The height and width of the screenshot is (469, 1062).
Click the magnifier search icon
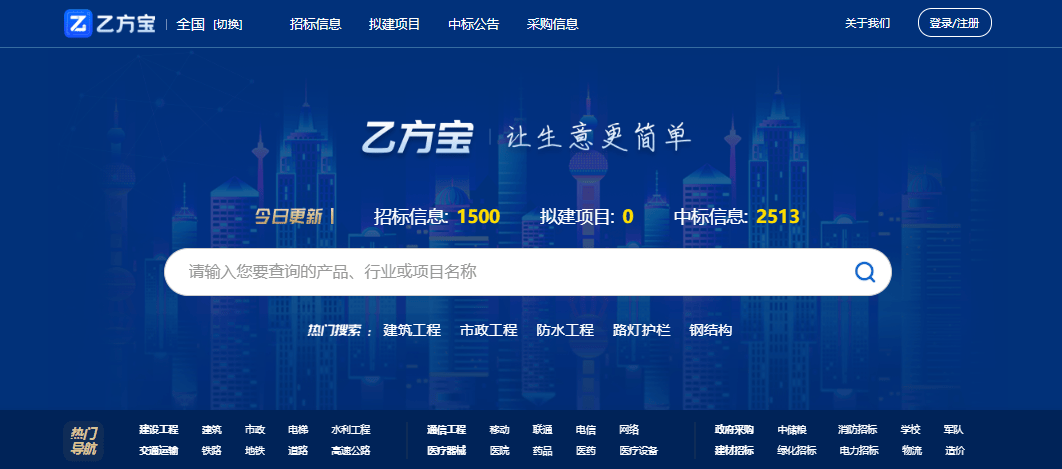[x=865, y=272]
